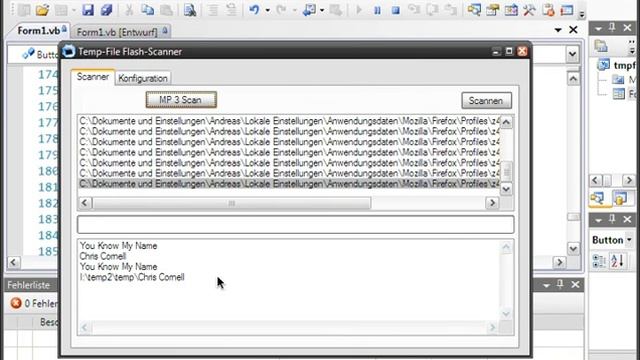
Task: Open Find in Files from the toolbar
Action: [x=190, y=9]
